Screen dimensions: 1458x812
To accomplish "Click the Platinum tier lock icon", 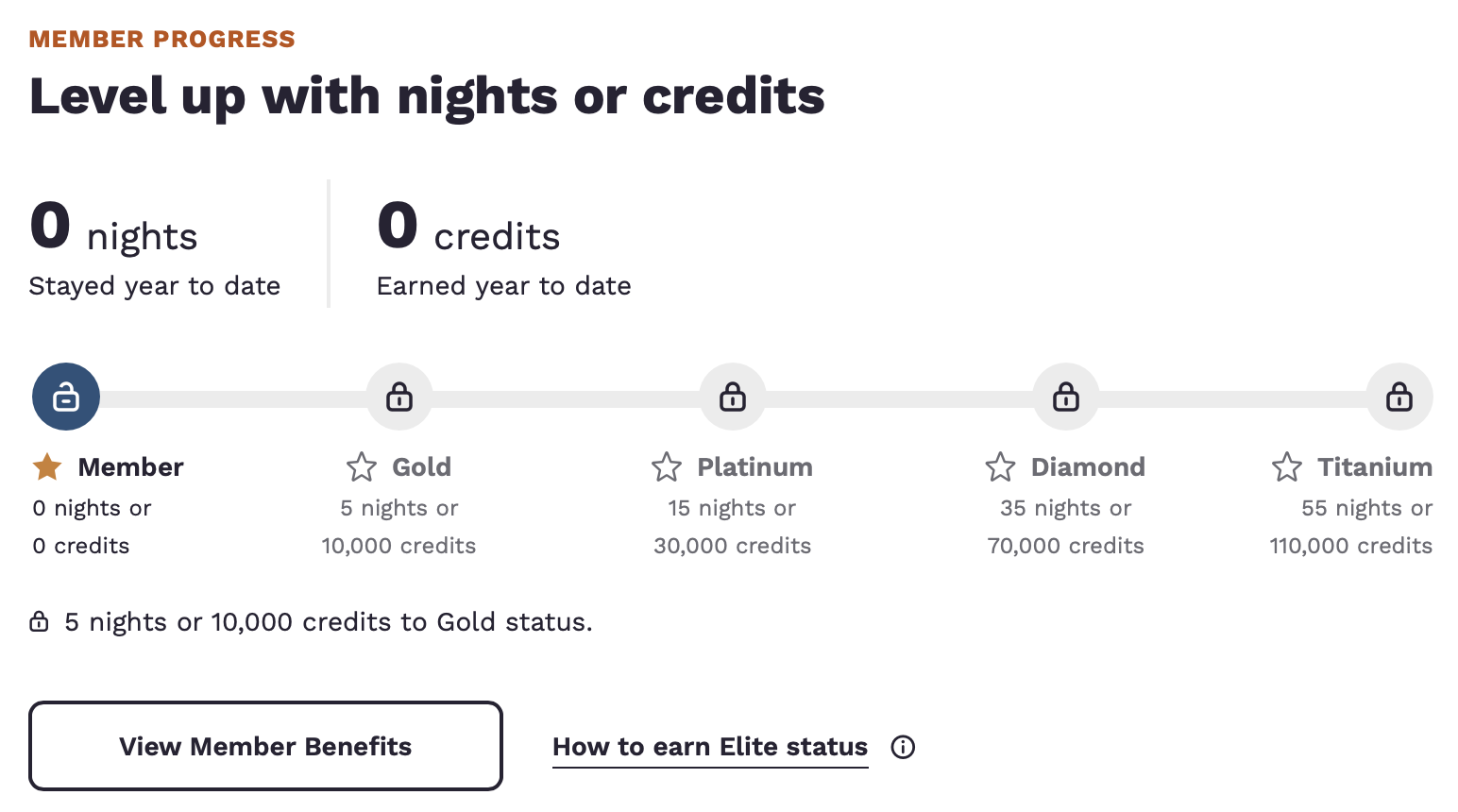I will 733,397.
